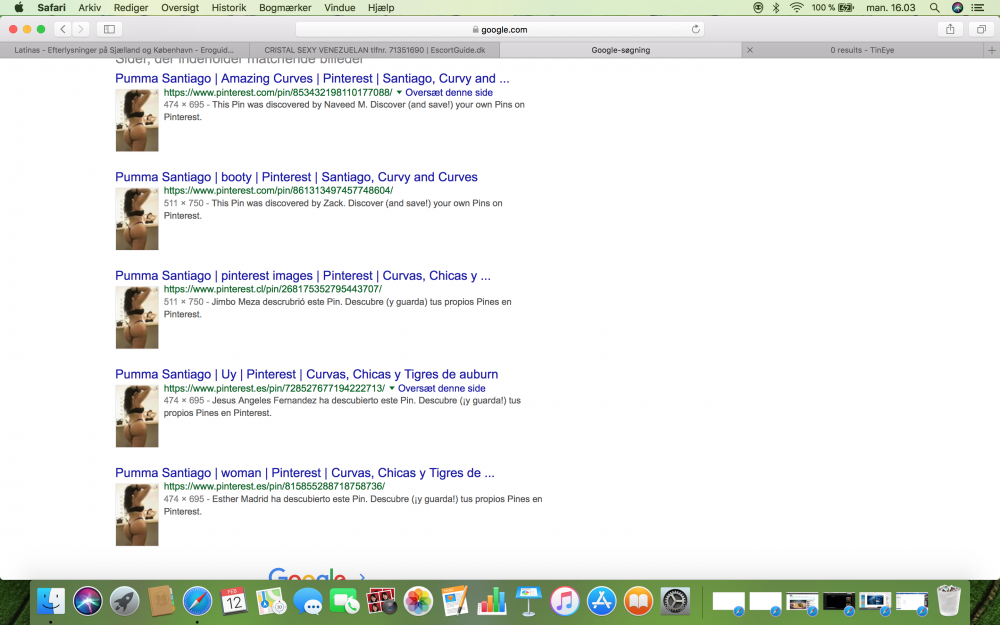
Task: Expand options arrow beside pinterest.es/pin/728527677194222713 URL
Action: (x=392, y=388)
